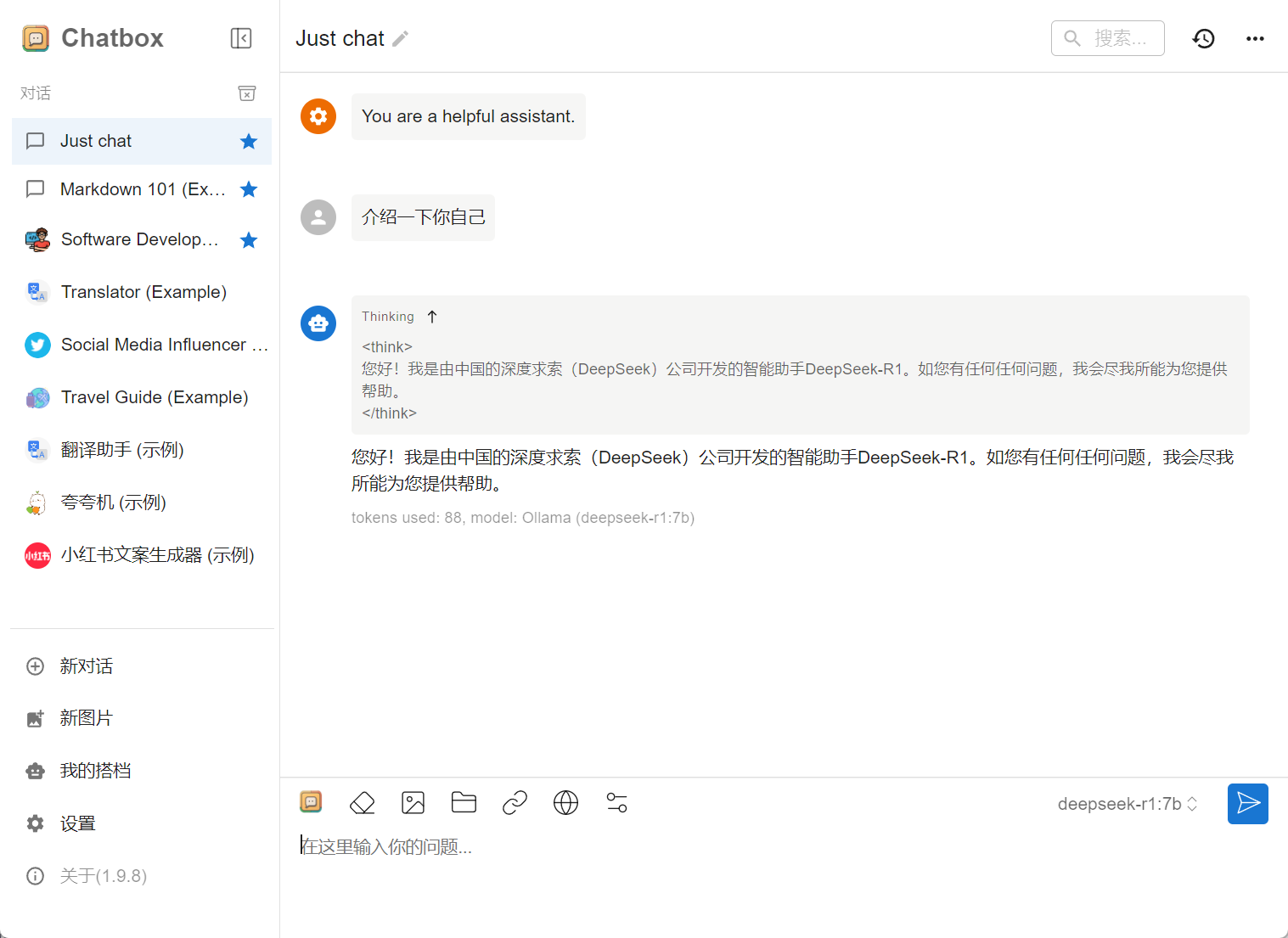
Task: Attach a file with the folder icon
Action: click(464, 803)
